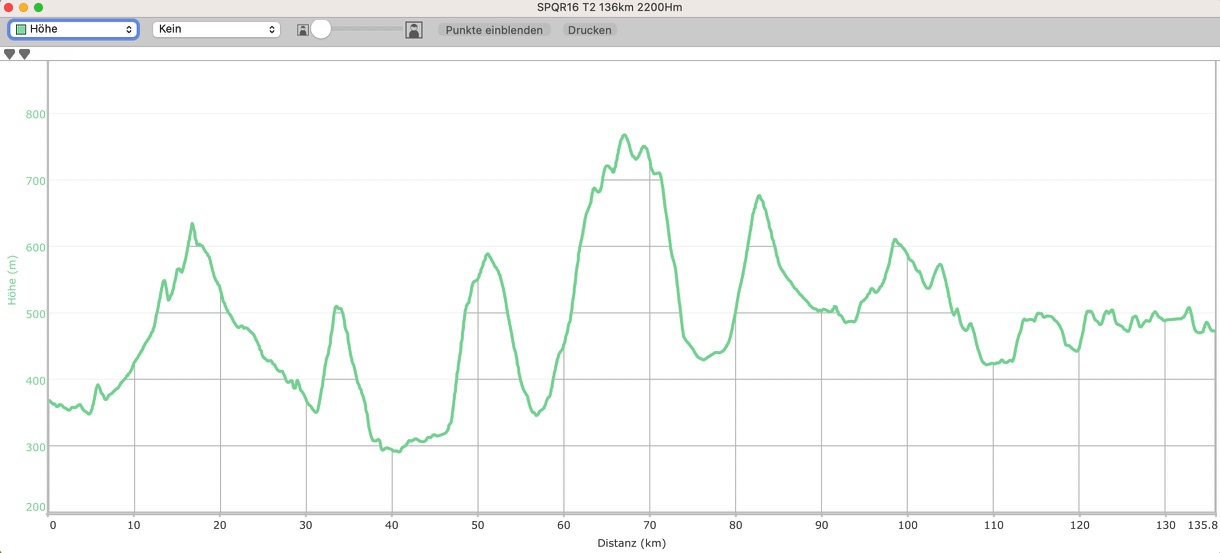Click the small portrait zoom-out icon
1220x553 pixels.
tap(302, 31)
